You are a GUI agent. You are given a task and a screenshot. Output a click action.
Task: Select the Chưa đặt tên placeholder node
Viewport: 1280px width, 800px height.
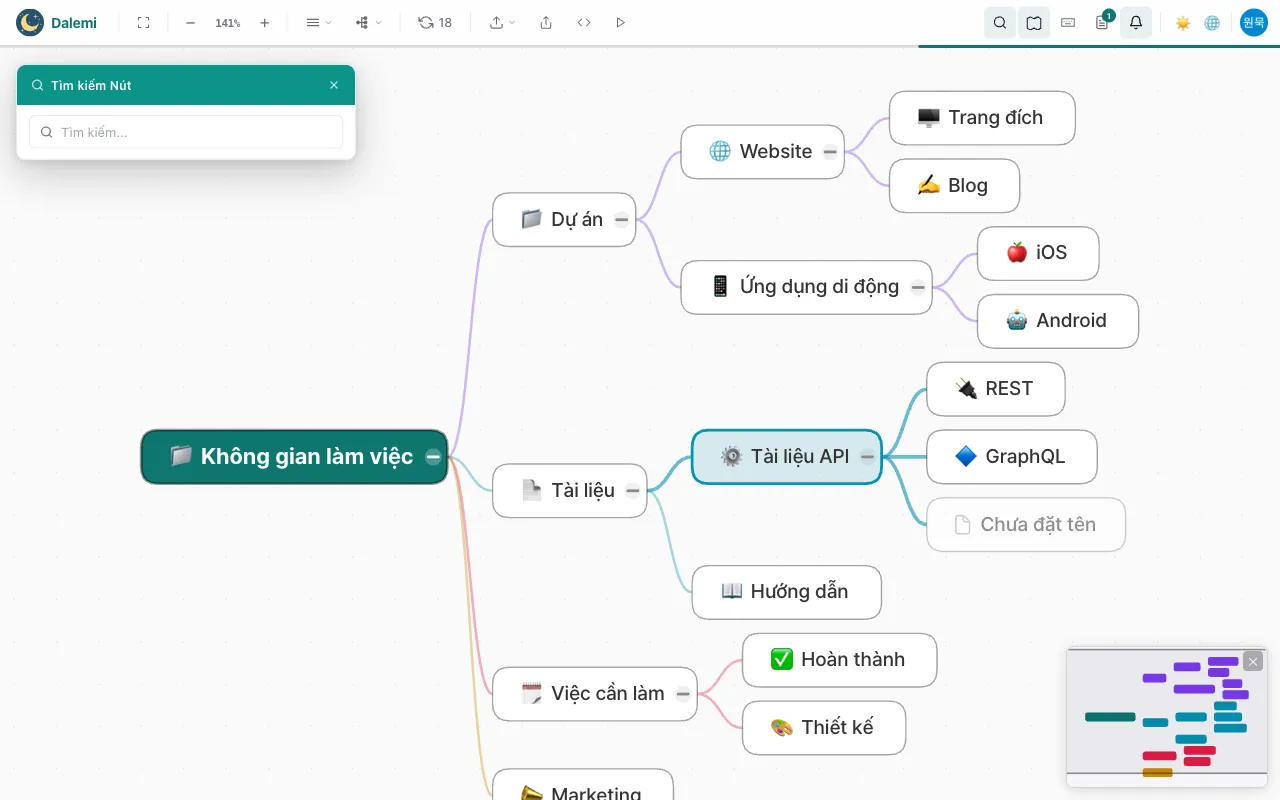coord(1026,525)
